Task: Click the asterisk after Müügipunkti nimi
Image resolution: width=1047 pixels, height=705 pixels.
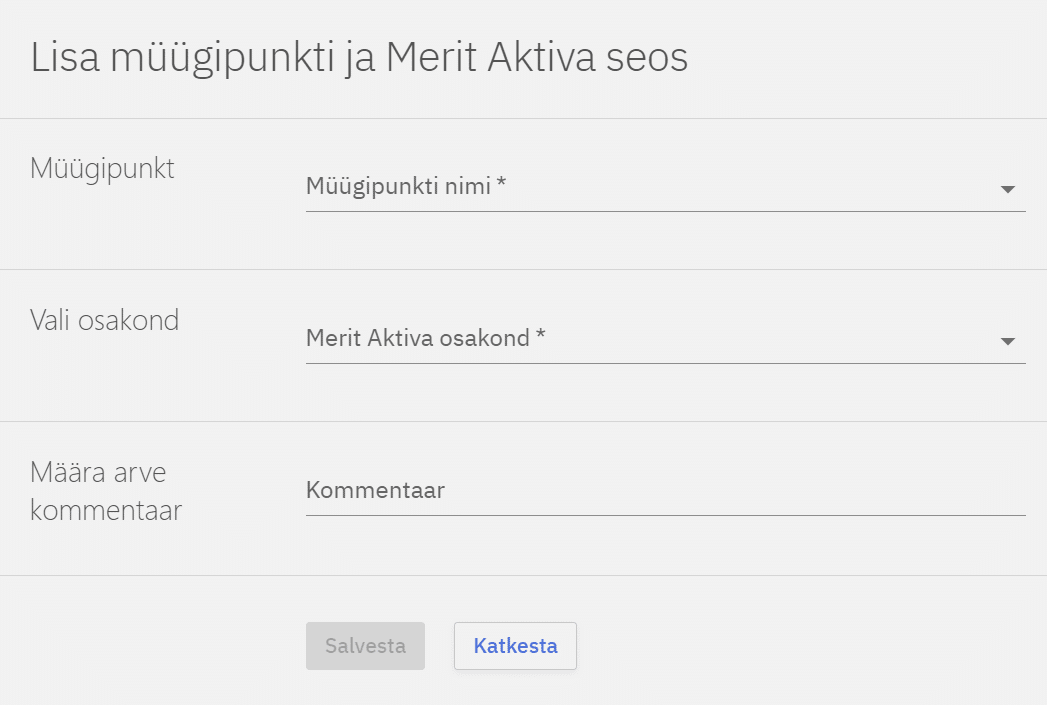Action: click(501, 187)
